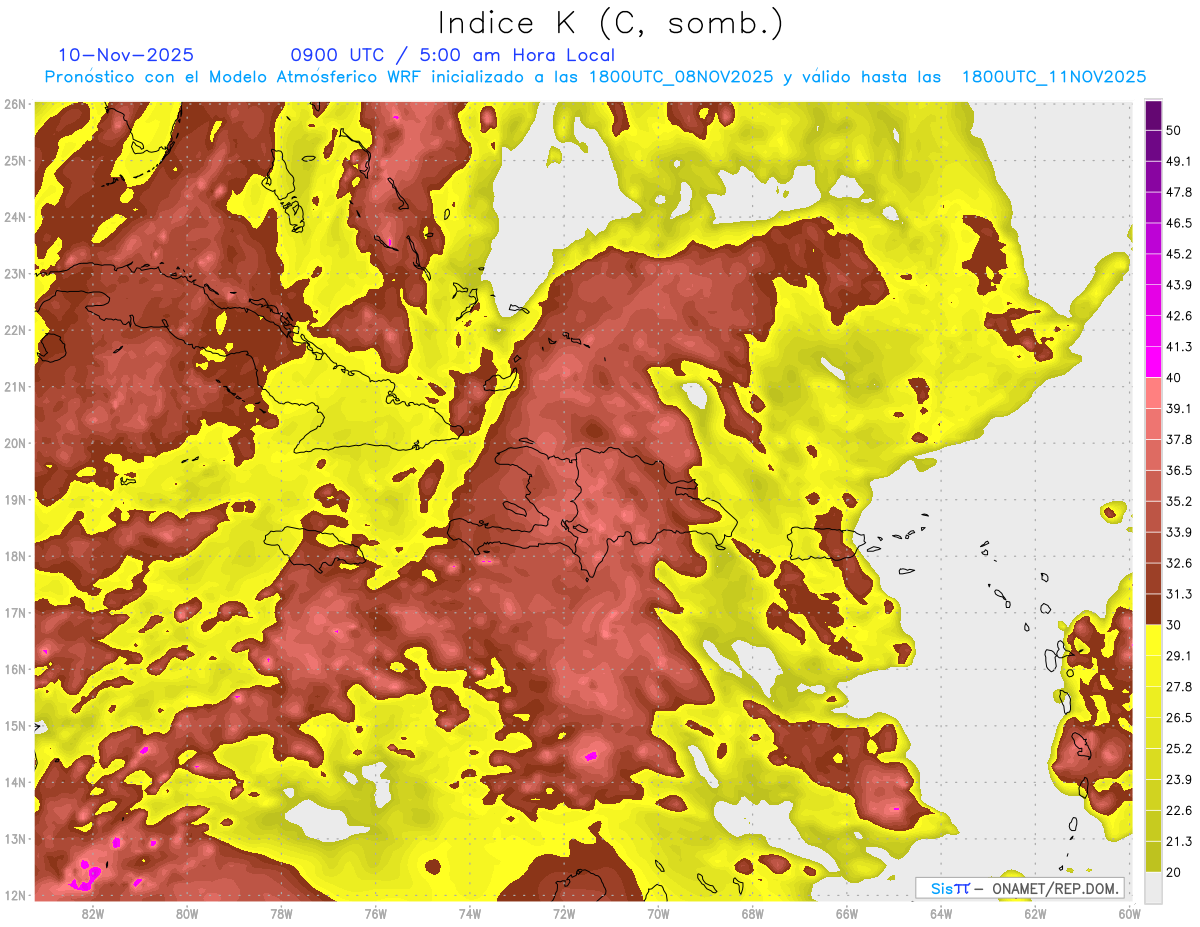This screenshot has height=927, width=1200.
Task: Click the colorbar value '30'
Action: click(x=1174, y=625)
